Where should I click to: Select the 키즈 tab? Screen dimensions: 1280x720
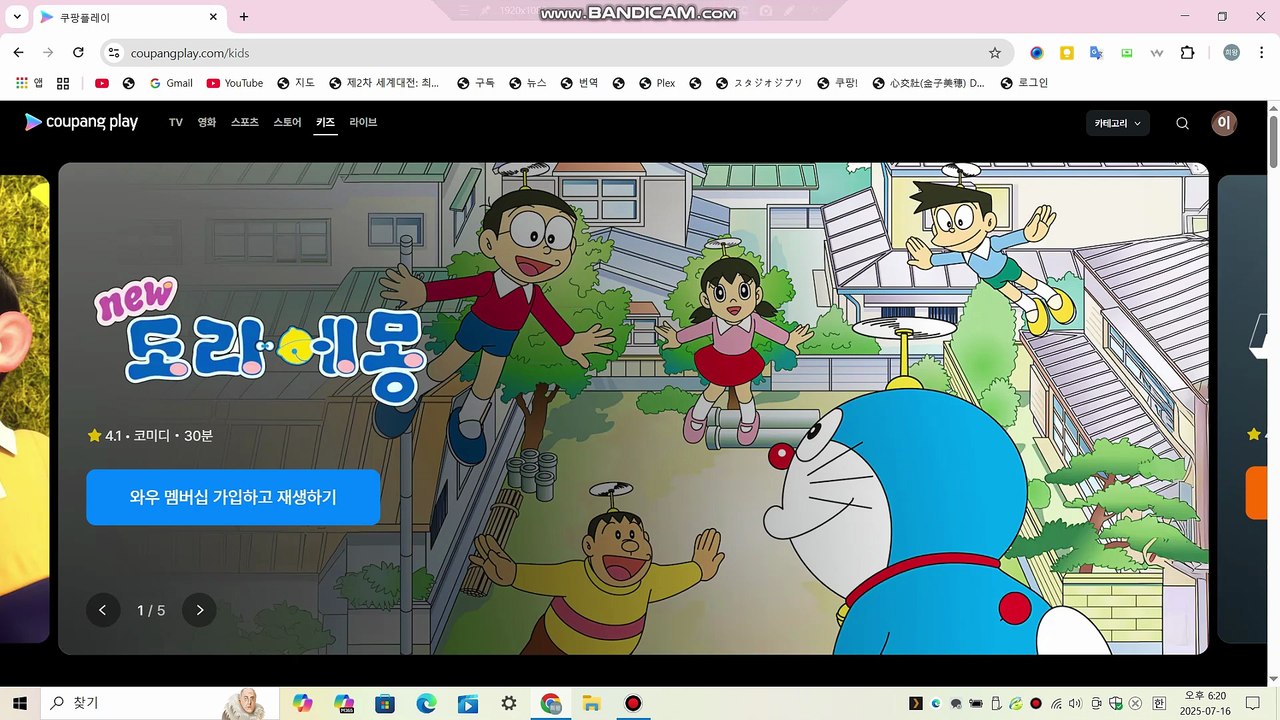[x=325, y=122]
